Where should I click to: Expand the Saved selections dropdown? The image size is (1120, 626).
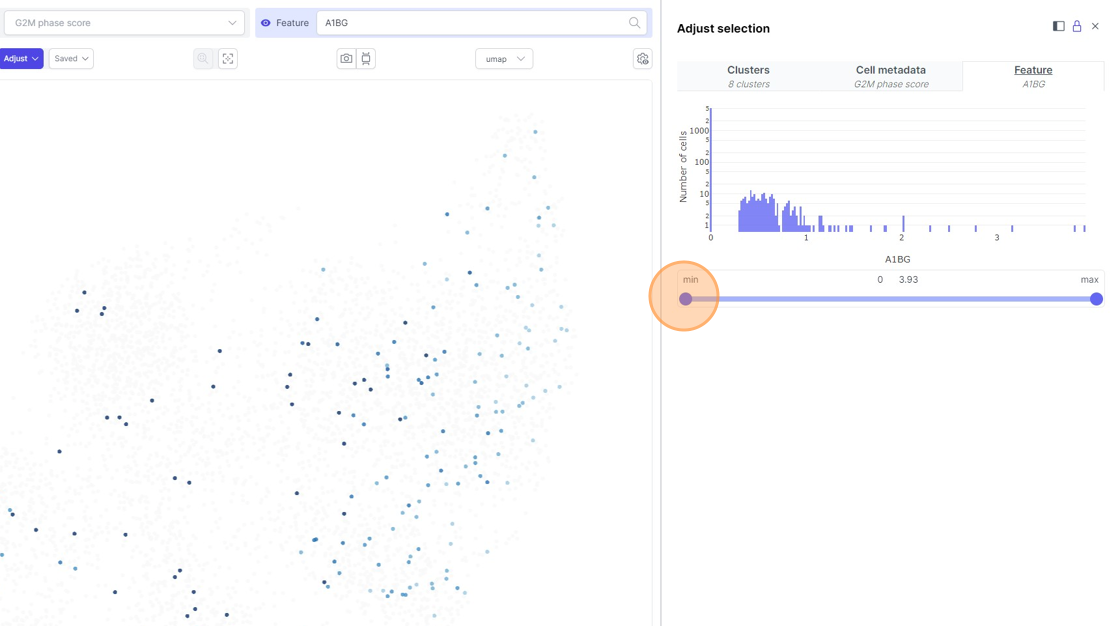click(x=71, y=59)
